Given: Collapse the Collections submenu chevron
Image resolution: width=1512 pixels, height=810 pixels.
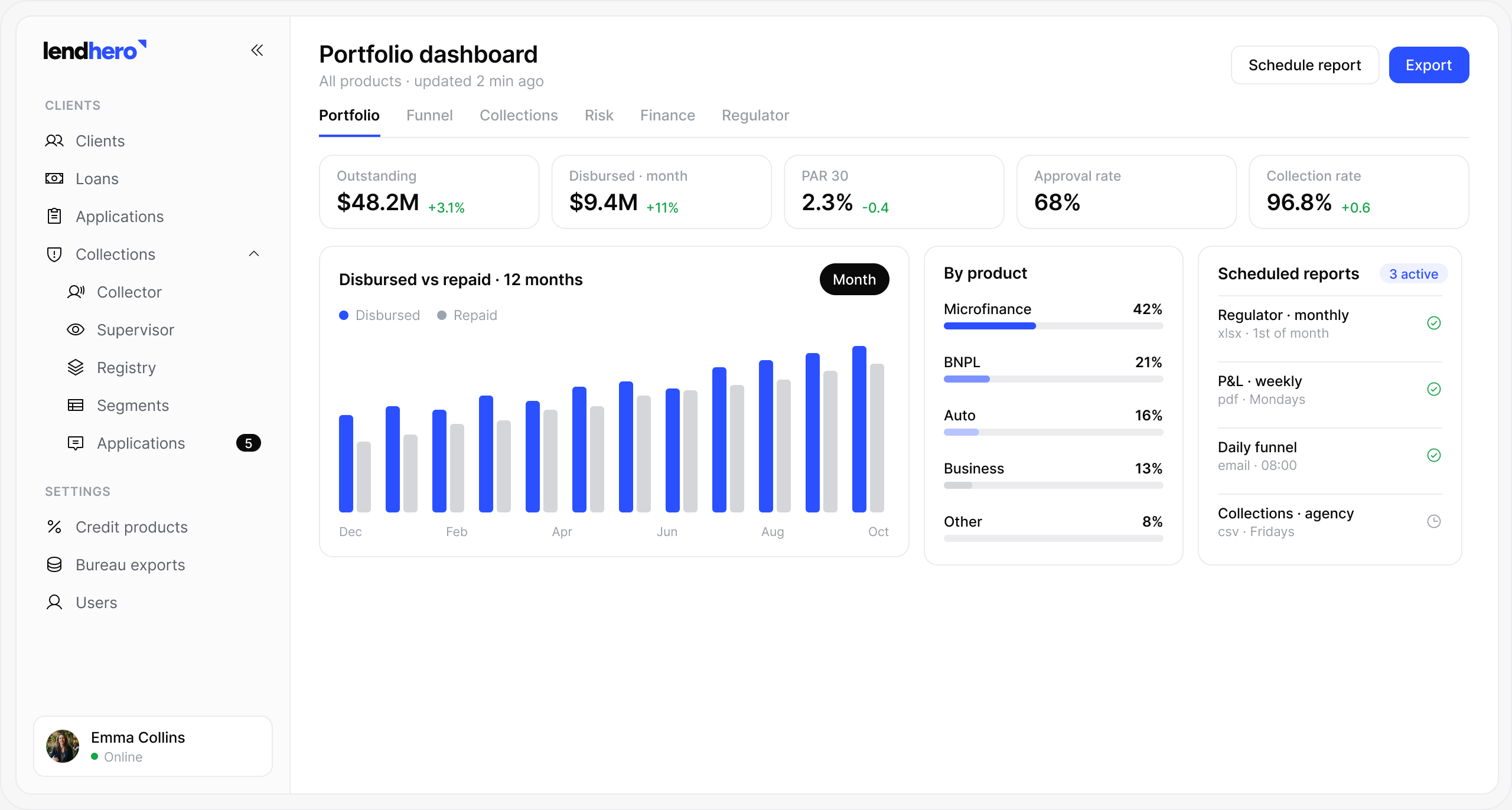Looking at the screenshot, I should 254,254.
